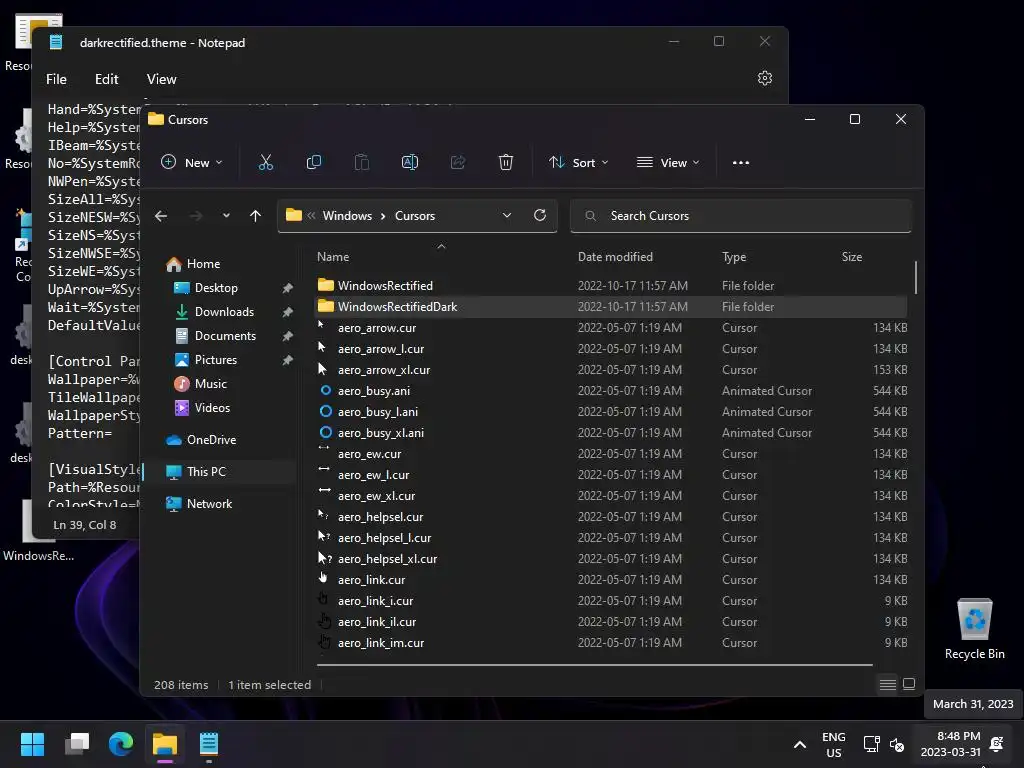Open Videos in navigation pane

pyautogui.click(x=212, y=408)
